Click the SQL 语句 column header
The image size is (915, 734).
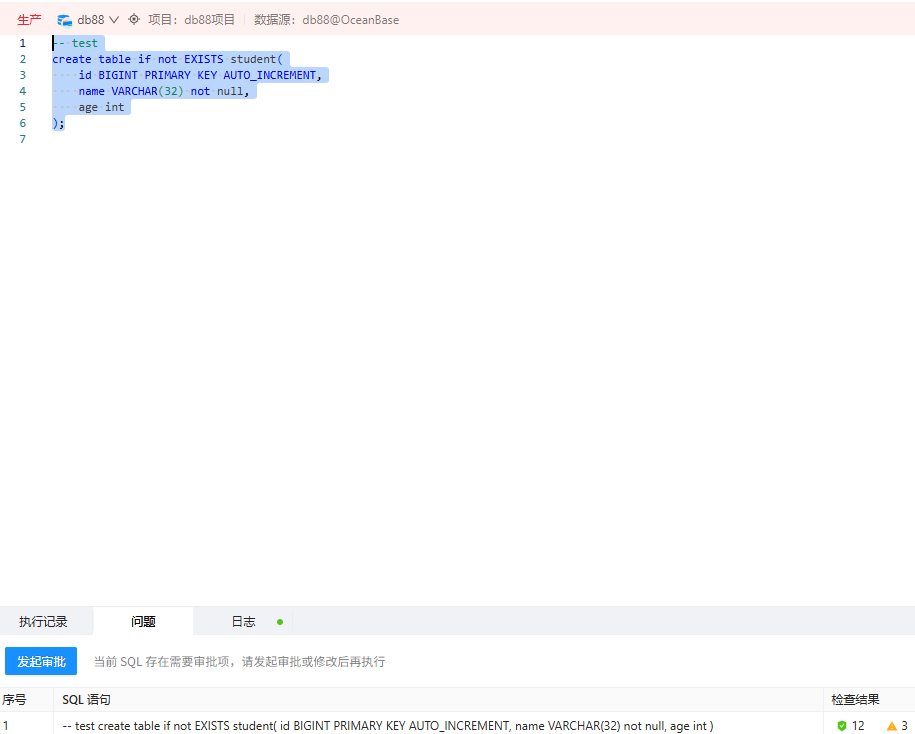86,700
